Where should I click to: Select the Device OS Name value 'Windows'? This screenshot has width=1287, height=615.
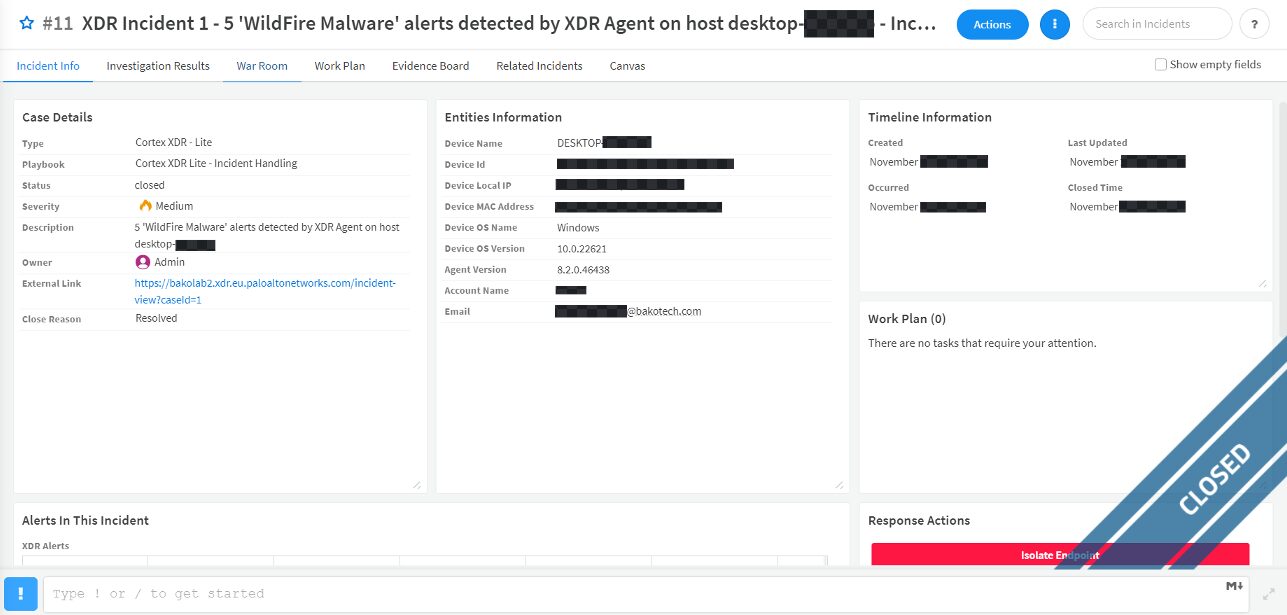tap(578, 227)
